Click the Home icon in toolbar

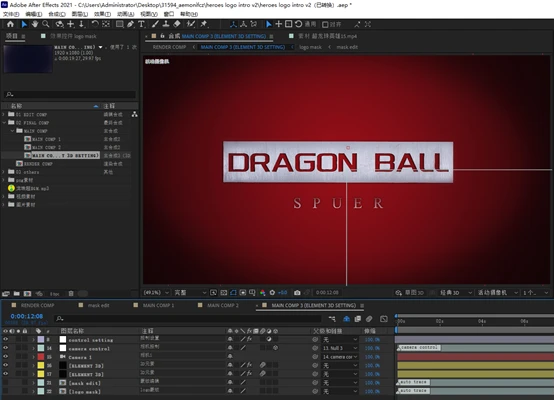[x=10, y=24]
